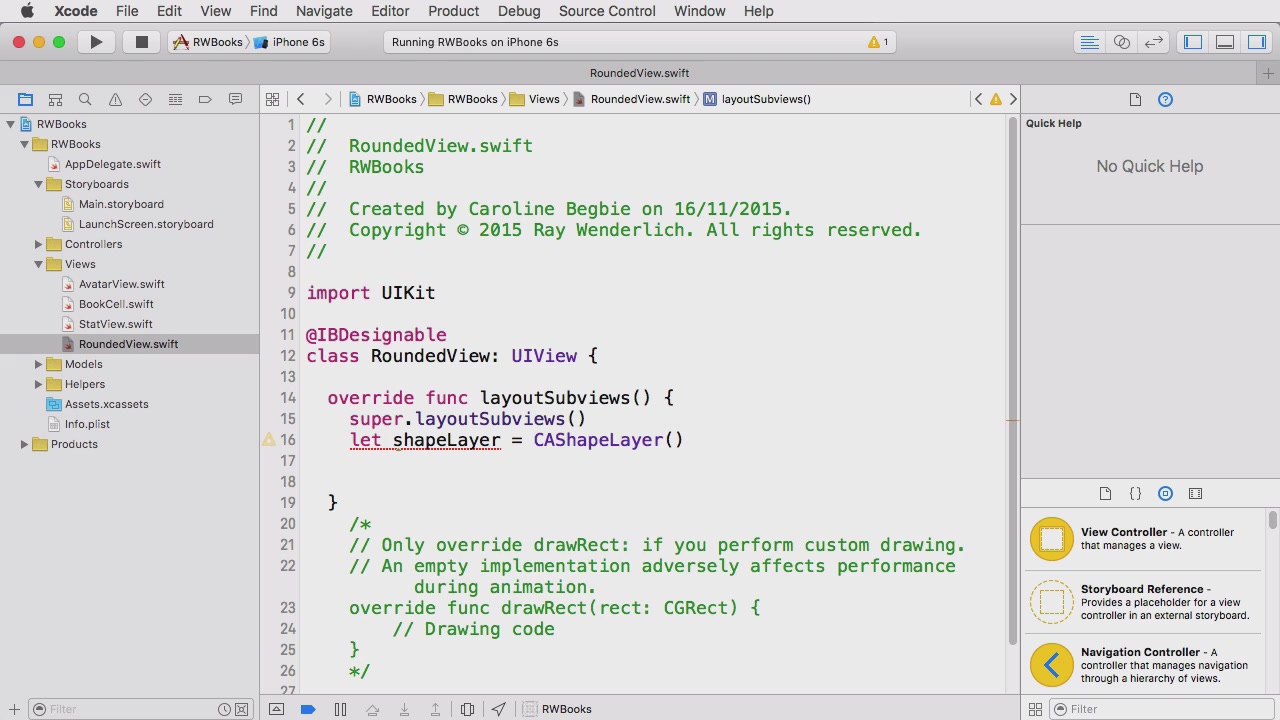Screen dimensions: 1280x720
Task: Collapse the RWBooks project root
Action: 10,124
